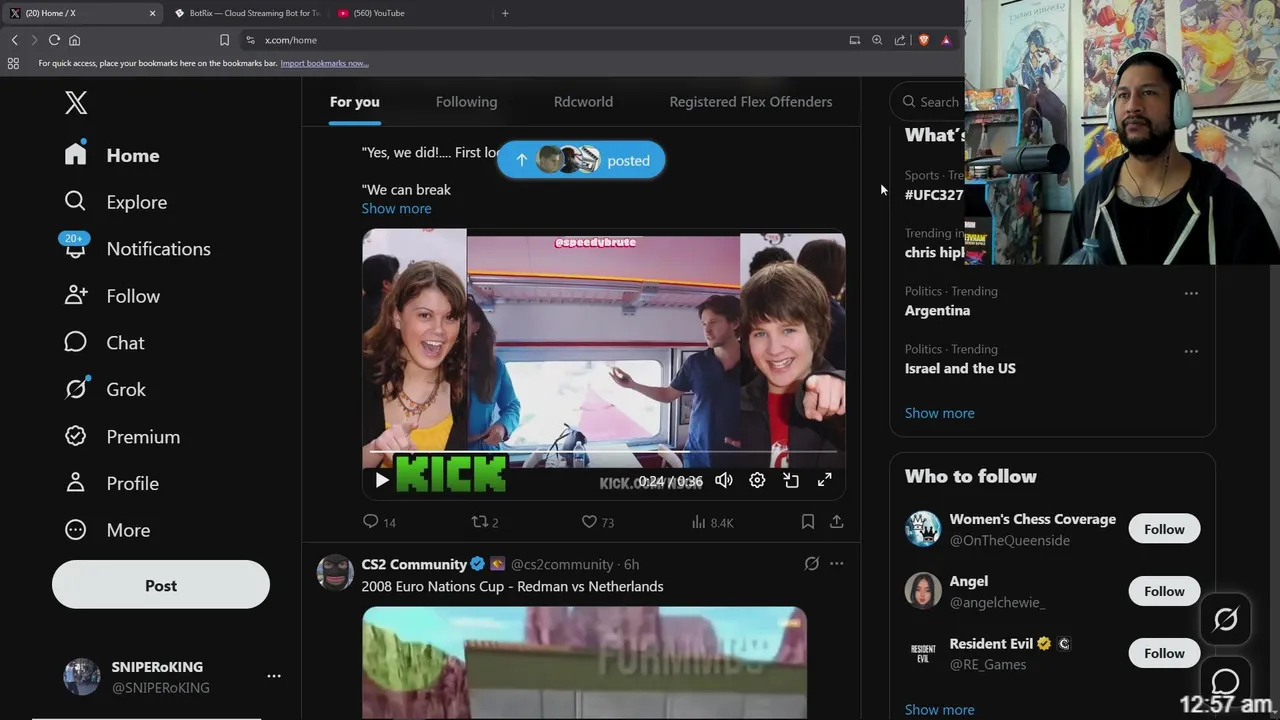Show more trends in What's happening
The width and height of the screenshot is (1280, 720).
point(939,412)
